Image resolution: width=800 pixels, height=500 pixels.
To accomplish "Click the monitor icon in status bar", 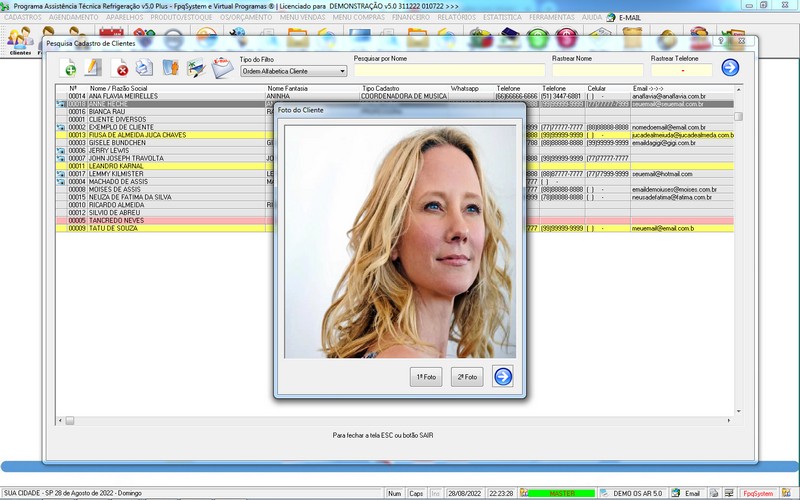I will (x=729, y=493).
